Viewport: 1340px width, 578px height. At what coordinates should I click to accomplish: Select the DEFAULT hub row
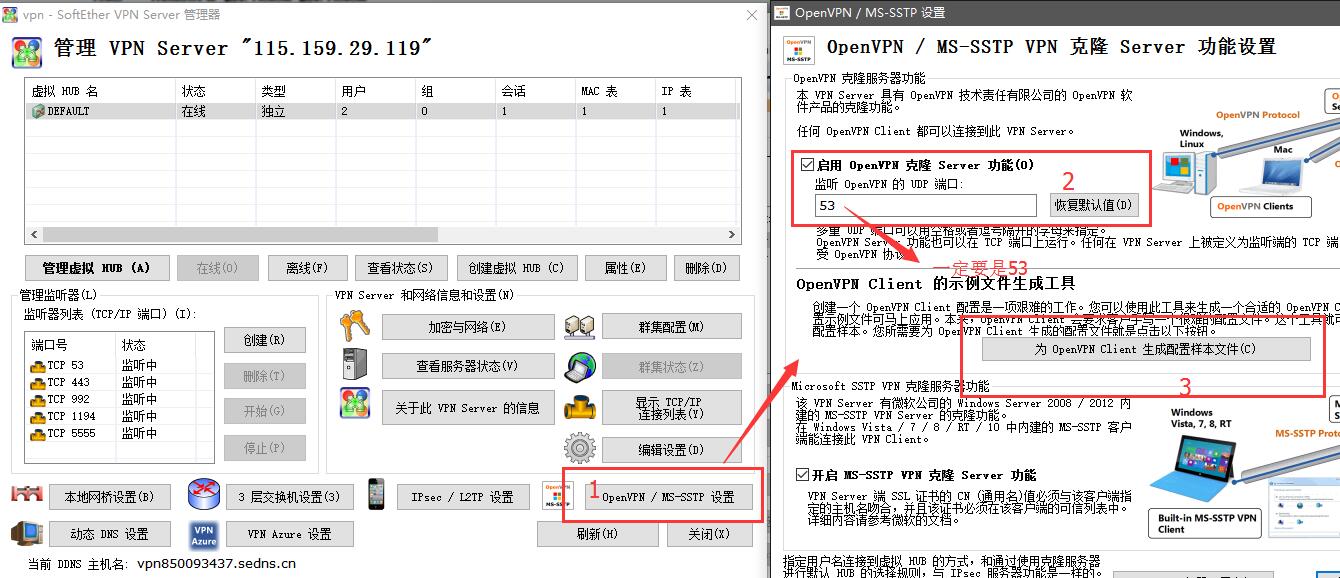383,111
